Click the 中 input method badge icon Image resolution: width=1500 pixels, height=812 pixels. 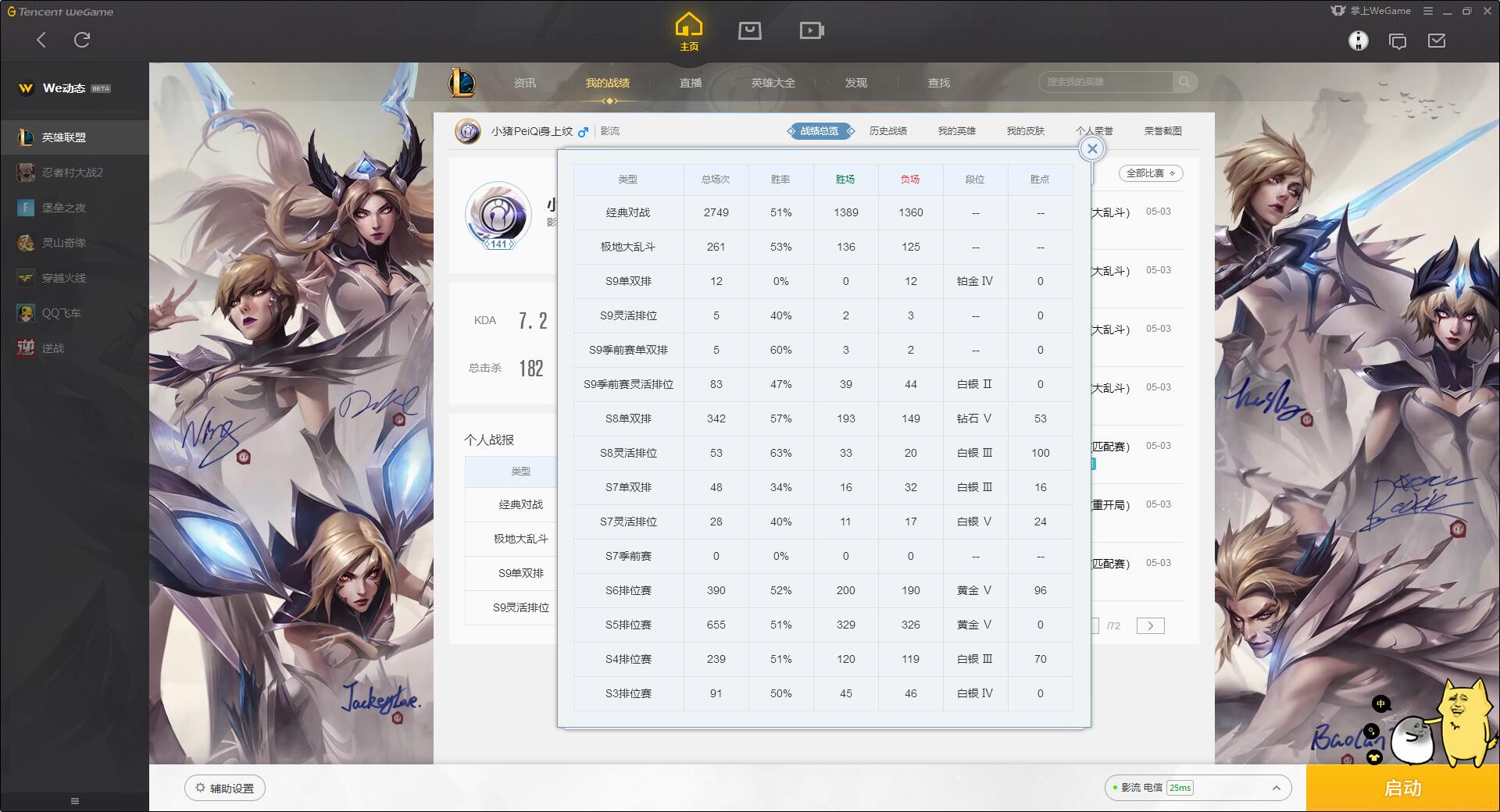click(1380, 704)
